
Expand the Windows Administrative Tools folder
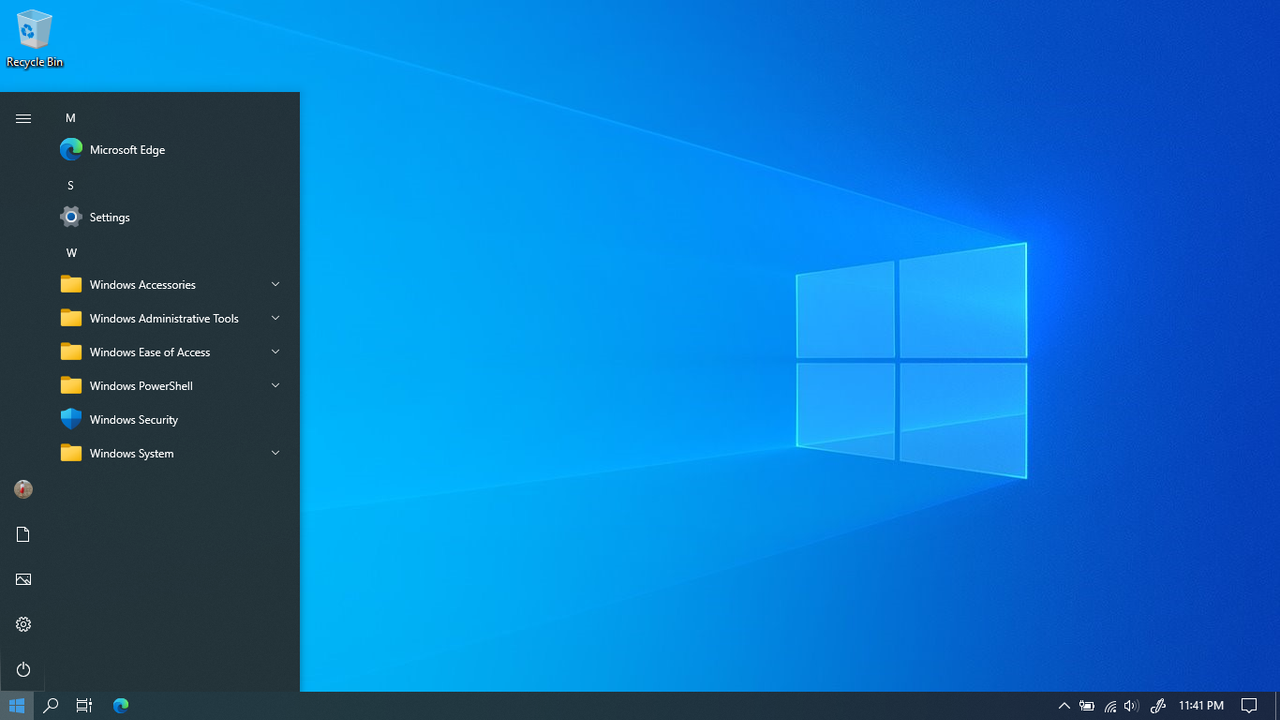pyautogui.click(x=170, y=318)
